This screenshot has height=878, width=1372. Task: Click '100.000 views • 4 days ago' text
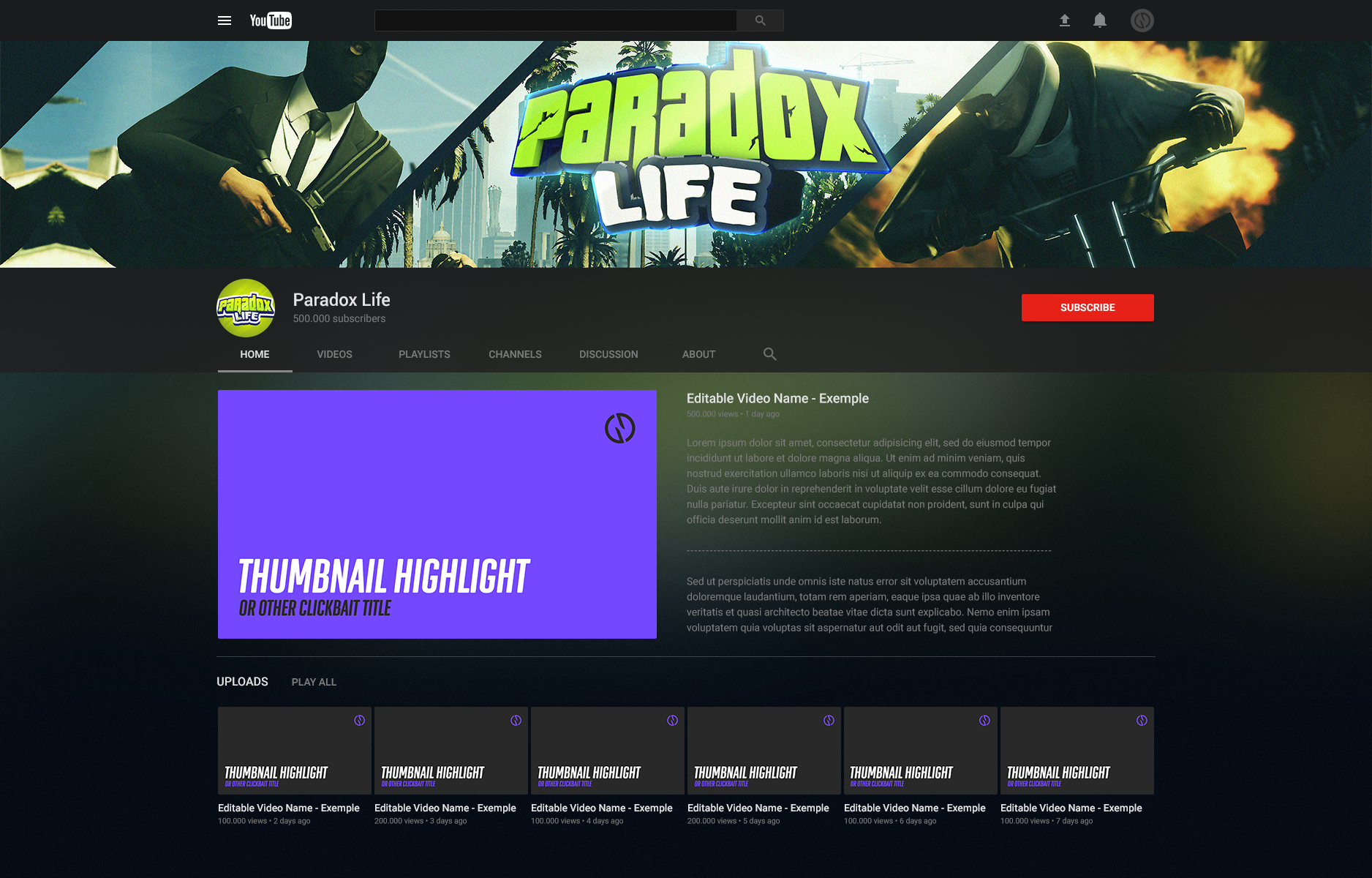pyautogui.click(x=577, y=821)
